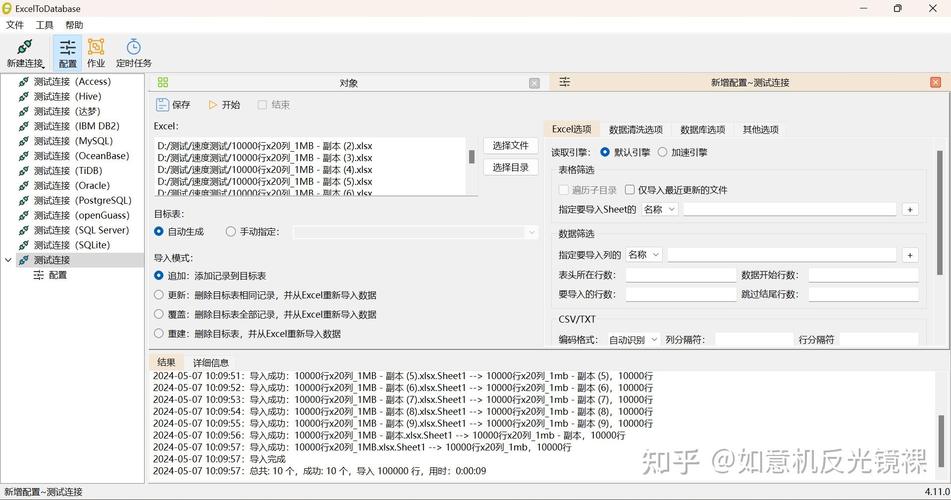Switch to Excel选项 tab
This screenshot has width=951, height=500.
571,129
